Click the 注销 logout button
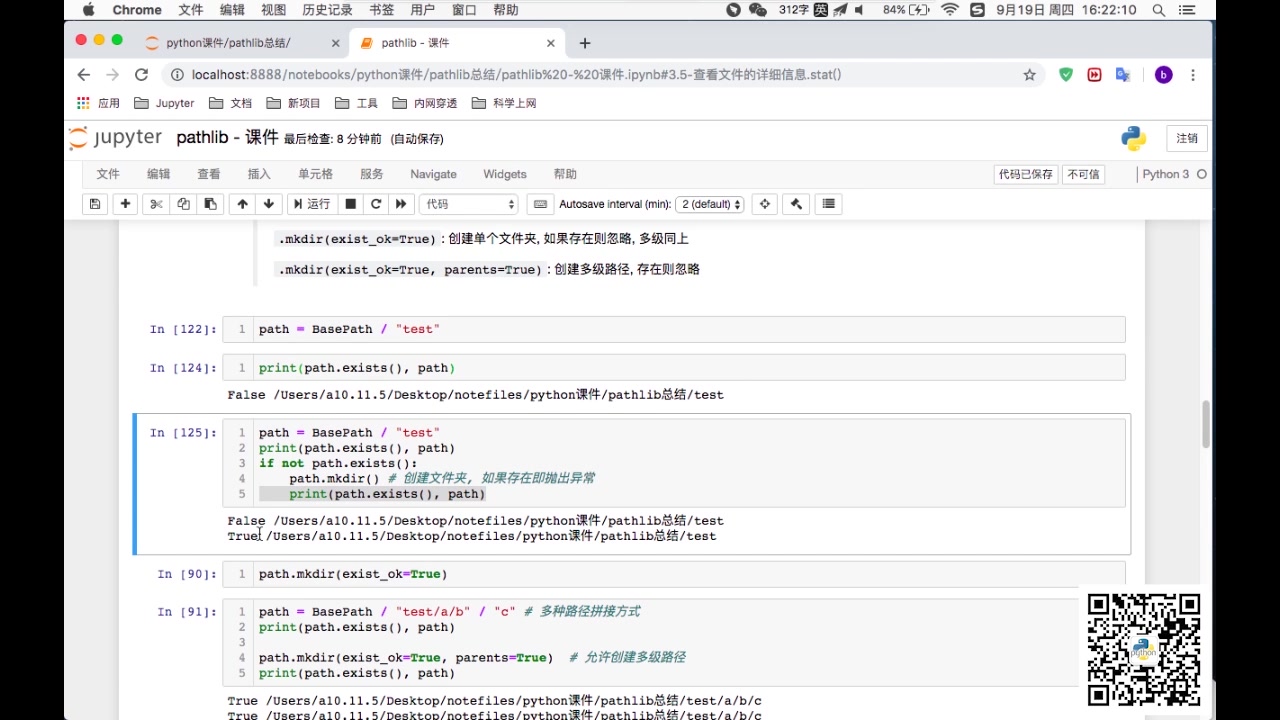The width and height of the screenshot is (1280, 720). coord(1187,139)
